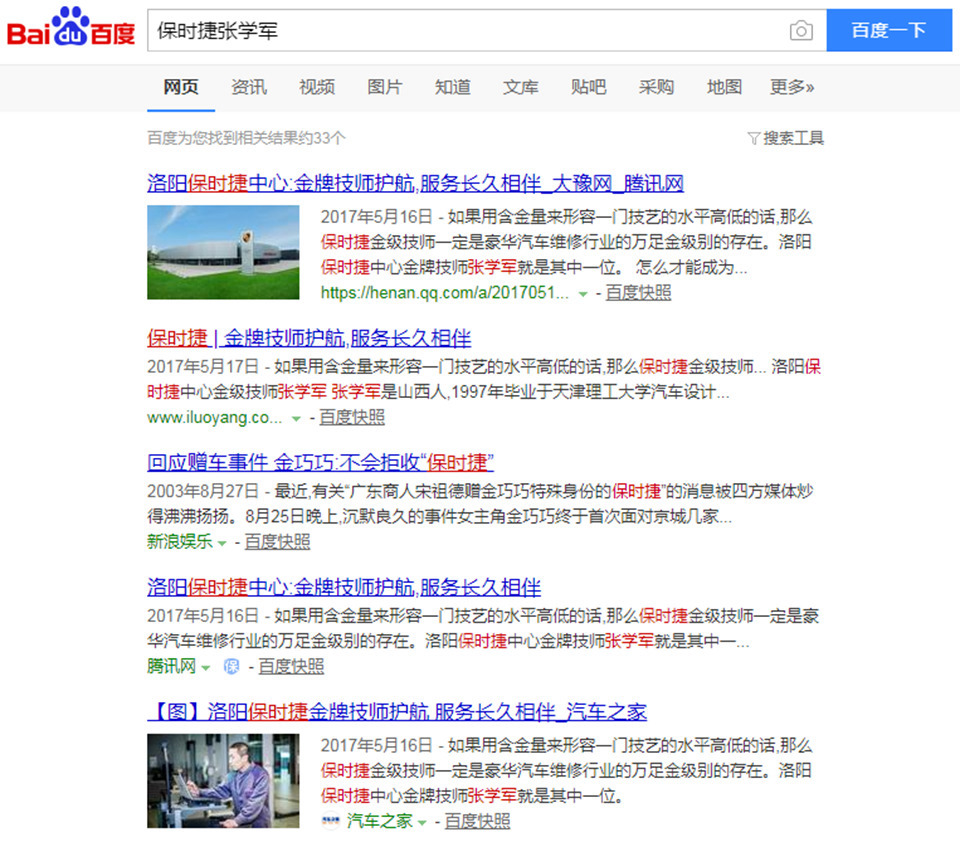Open the www.iluoyang.co URL link

(x=214, y=418)
